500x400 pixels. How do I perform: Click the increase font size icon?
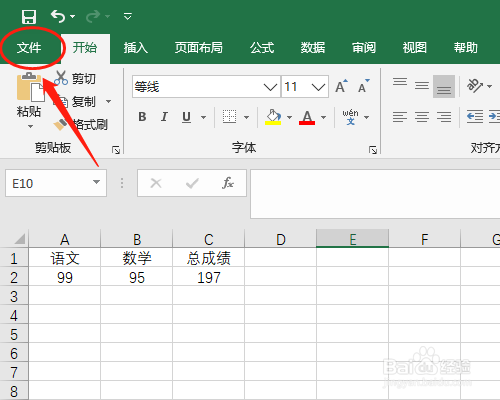tap(341, 86)
